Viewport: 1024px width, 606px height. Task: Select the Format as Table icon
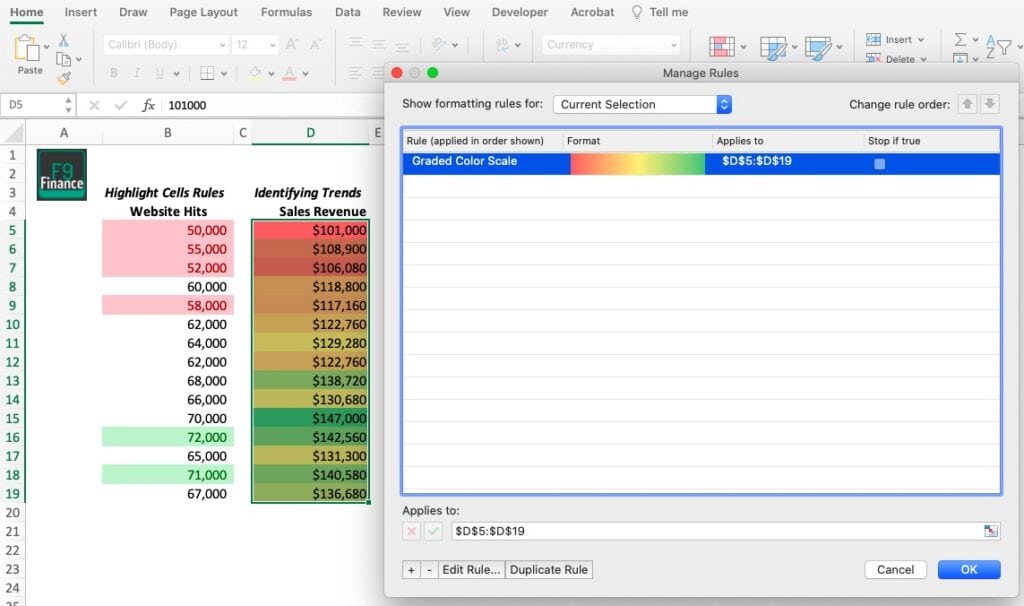(x=773, y=47)
